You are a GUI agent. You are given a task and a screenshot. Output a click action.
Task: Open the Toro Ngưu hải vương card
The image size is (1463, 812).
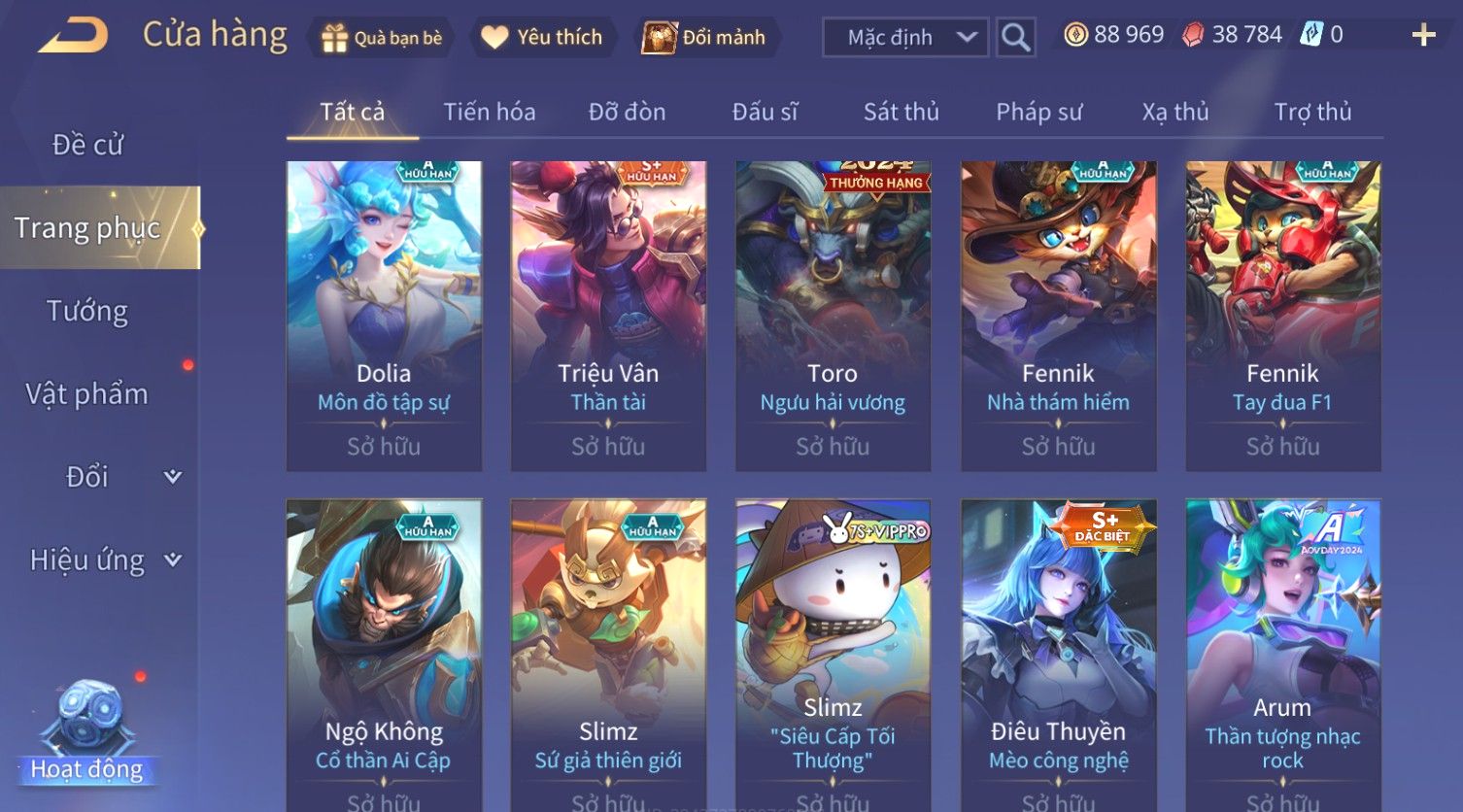833,317
